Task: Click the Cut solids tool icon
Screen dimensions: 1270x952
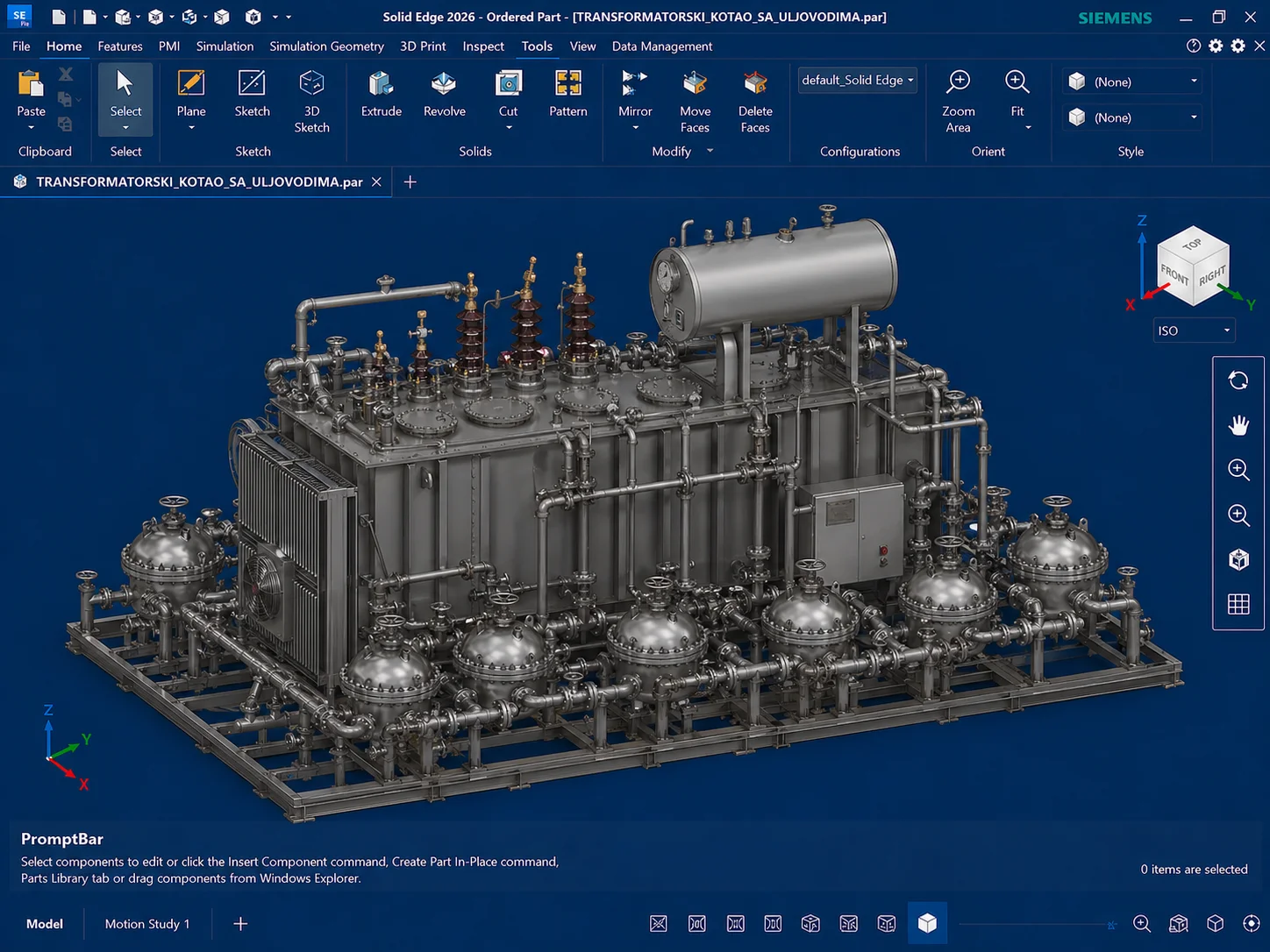Action: tap(509, 84)
